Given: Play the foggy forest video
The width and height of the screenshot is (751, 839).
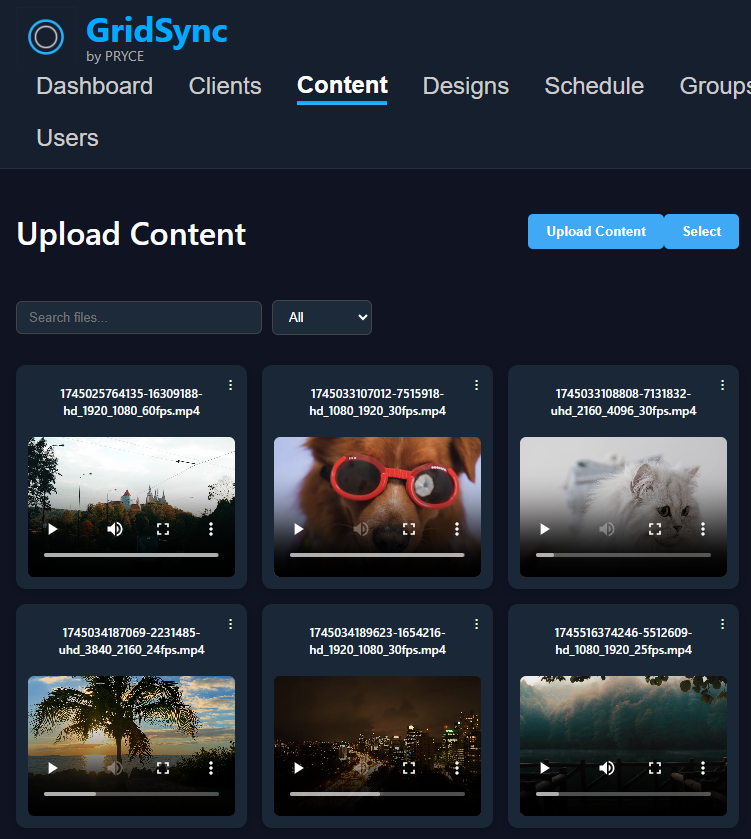Looking at the screenshot, I should pyautogui.click(x=544, y=768).
